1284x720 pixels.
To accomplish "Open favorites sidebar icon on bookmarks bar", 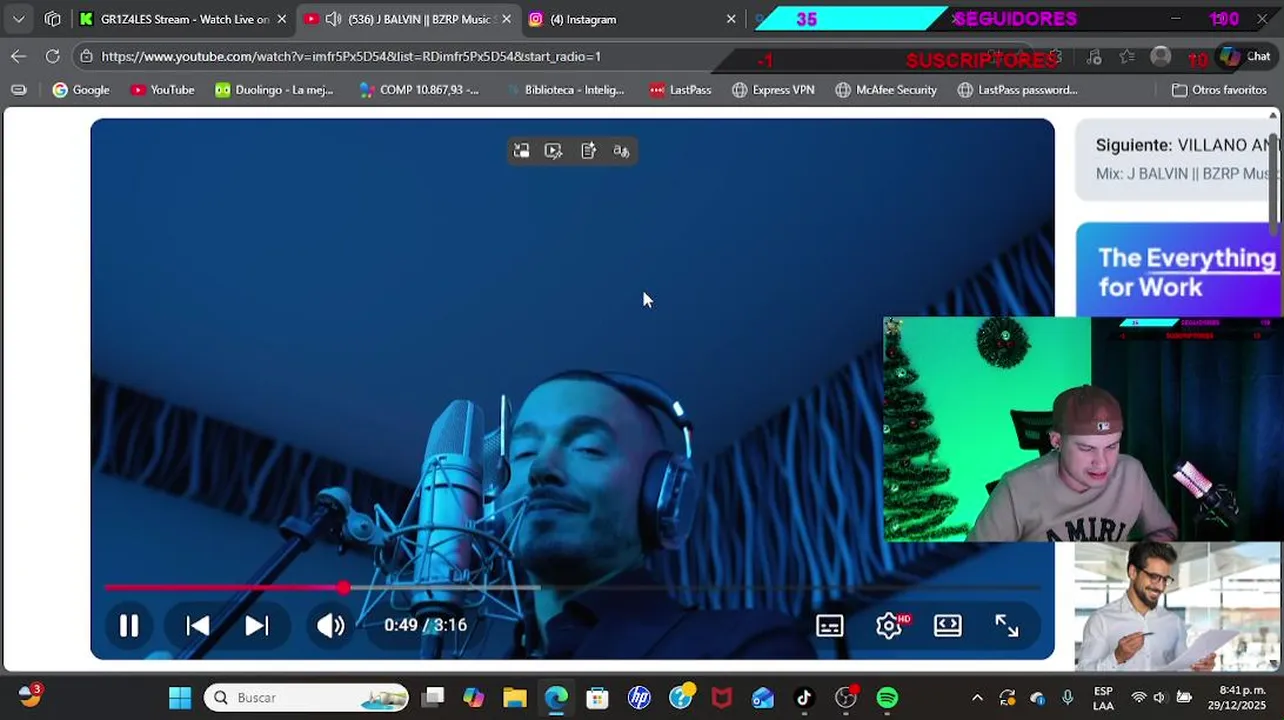I will tap(19, 90).
